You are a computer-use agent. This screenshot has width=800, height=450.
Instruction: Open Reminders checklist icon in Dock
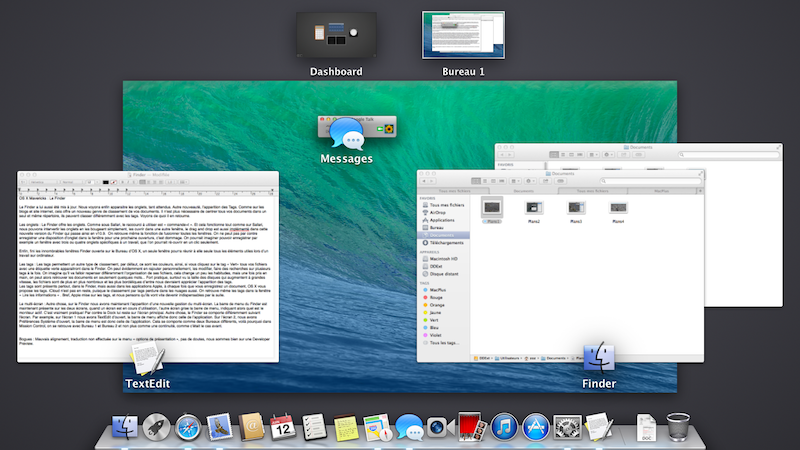coord(314,427)
